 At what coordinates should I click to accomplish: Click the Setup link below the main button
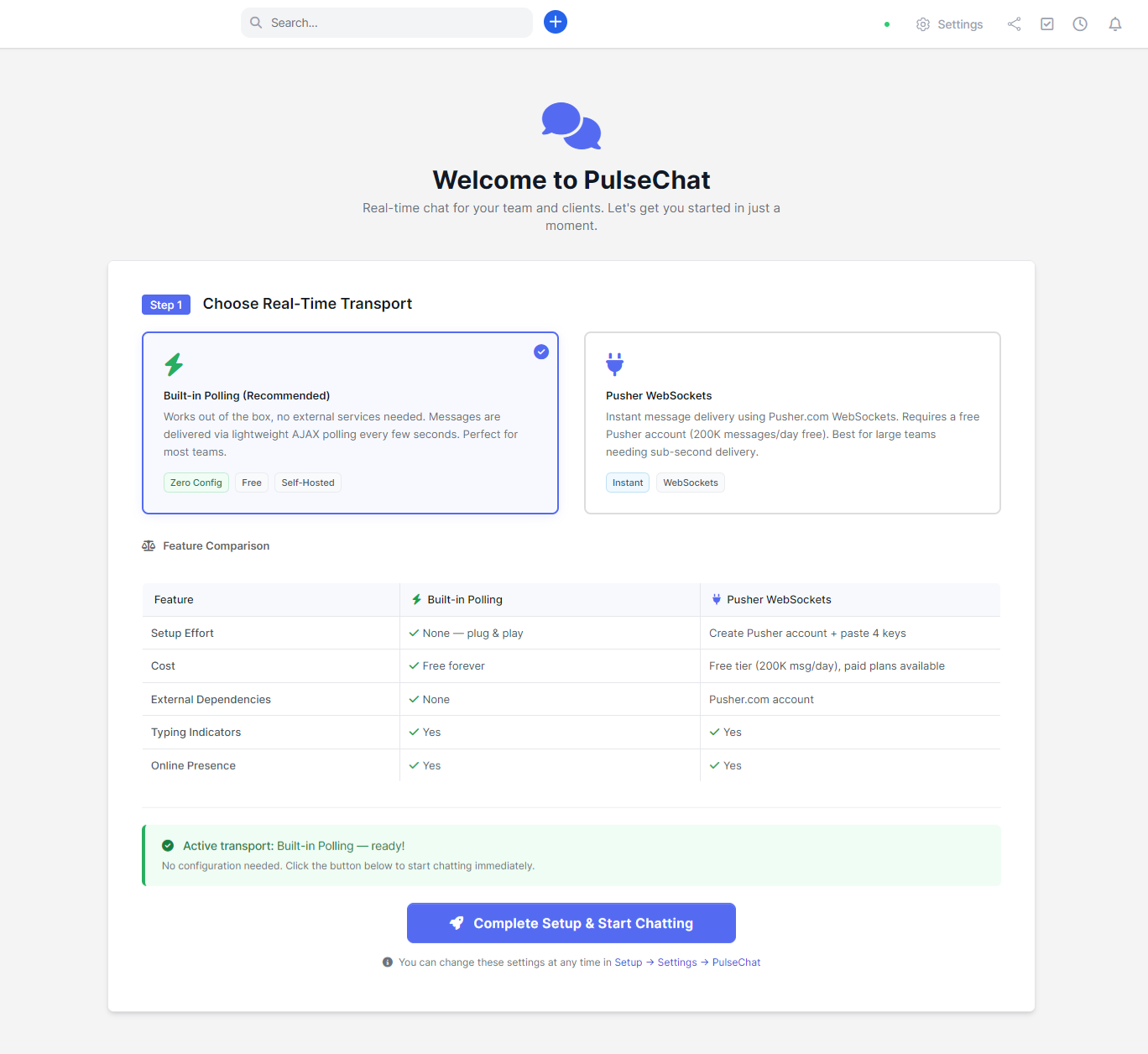pyautogui.click(x=628, y=962)
